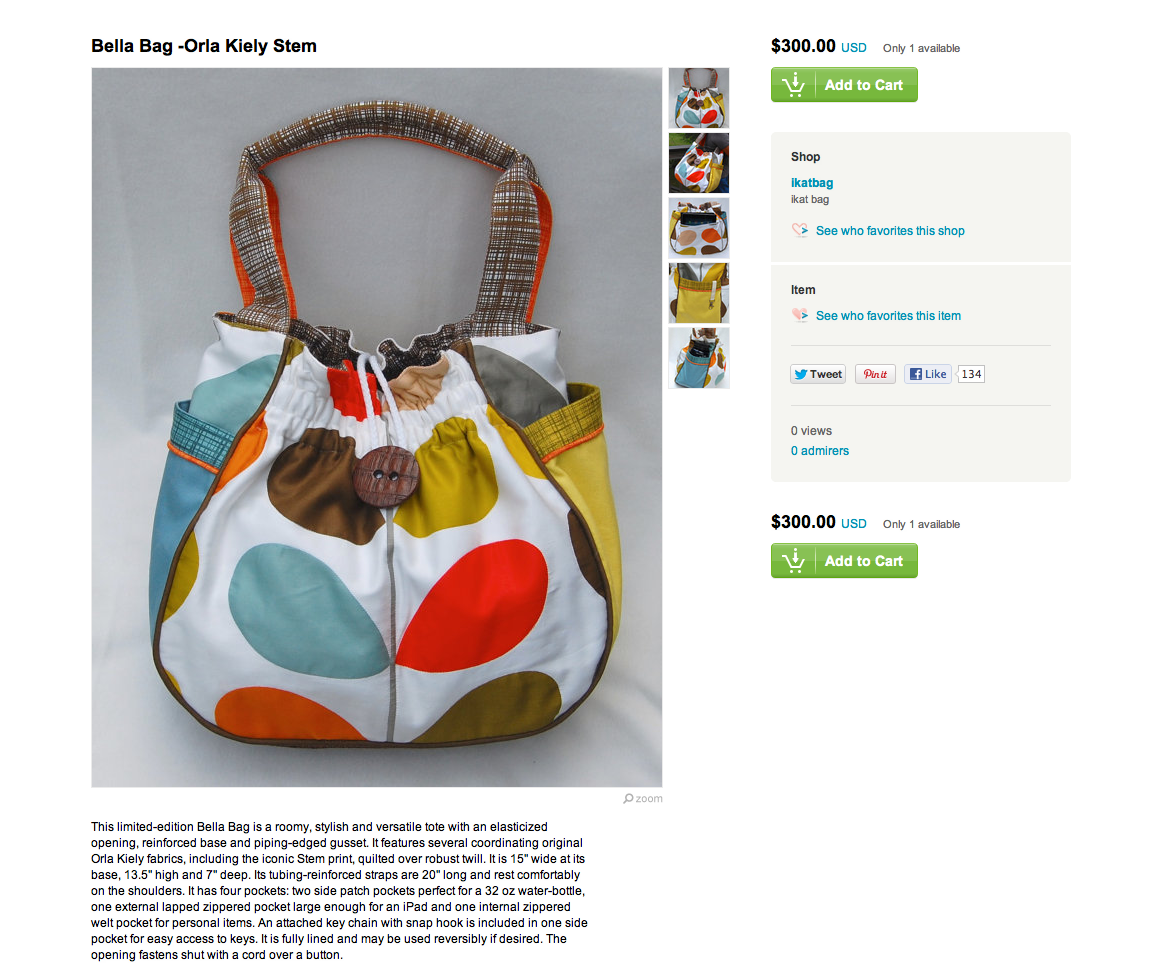Viewport: 1161px width, 974px height.
Task: See who favorites this item
Action: click(x=888, y=316)
